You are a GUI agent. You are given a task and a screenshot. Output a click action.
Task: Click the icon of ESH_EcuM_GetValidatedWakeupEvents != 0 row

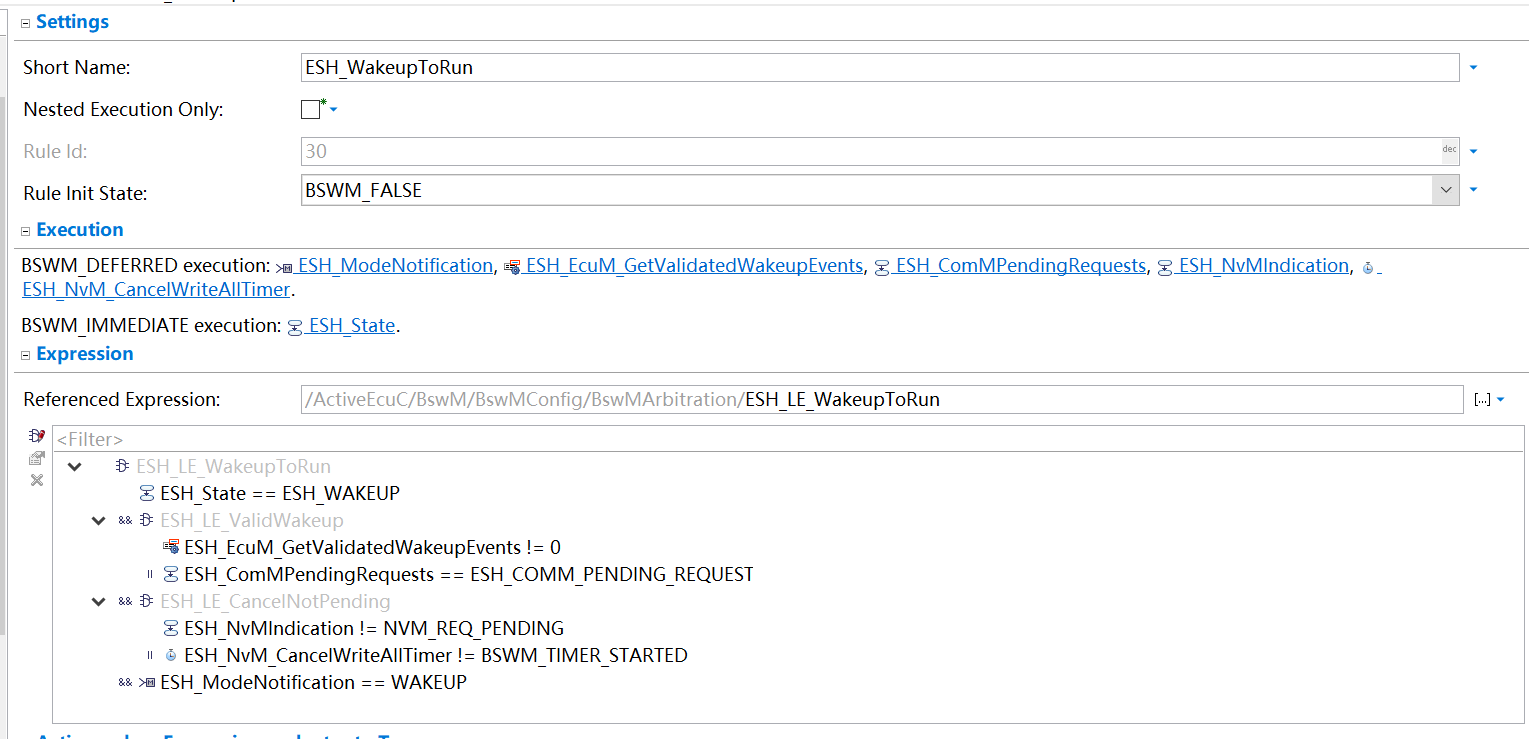tap(171, 547)
